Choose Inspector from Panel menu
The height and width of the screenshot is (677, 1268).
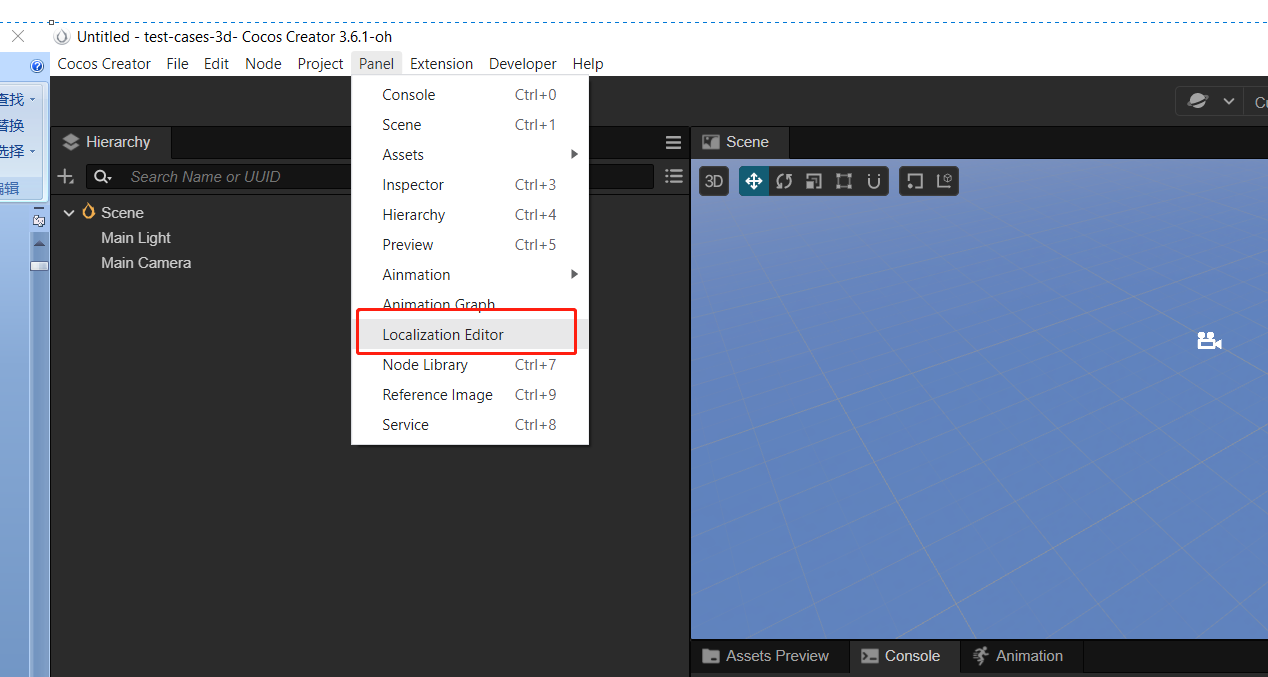(x=470, y=185)
